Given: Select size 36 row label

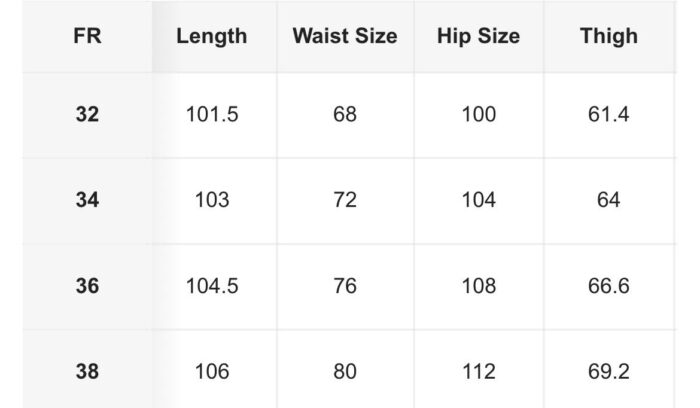Looking at the screenshot, I should coord(88,286).
